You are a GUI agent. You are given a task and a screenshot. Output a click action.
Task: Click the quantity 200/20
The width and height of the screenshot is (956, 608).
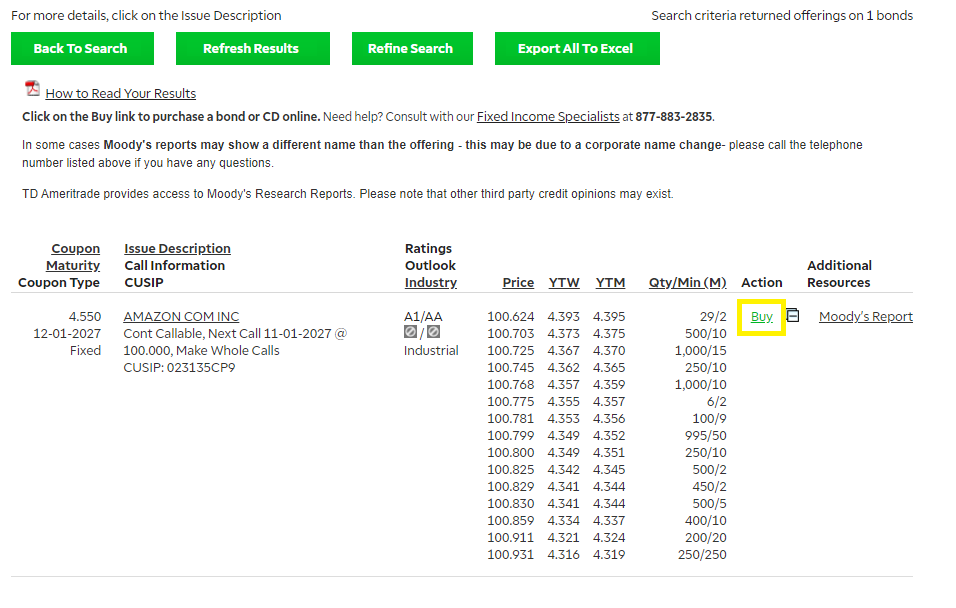pos(706,539)
